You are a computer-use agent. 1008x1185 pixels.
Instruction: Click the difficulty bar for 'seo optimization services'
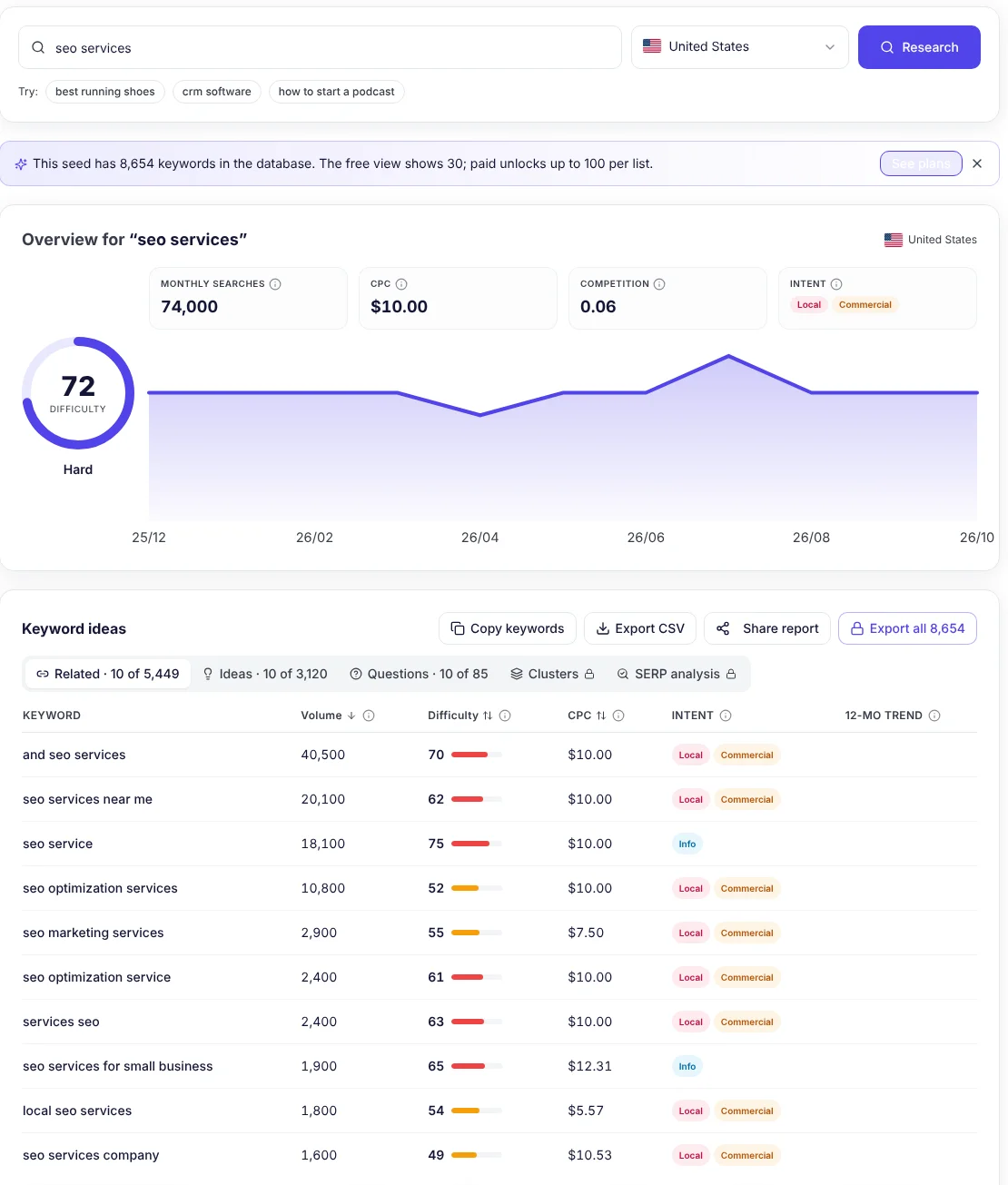click(477, 888)
